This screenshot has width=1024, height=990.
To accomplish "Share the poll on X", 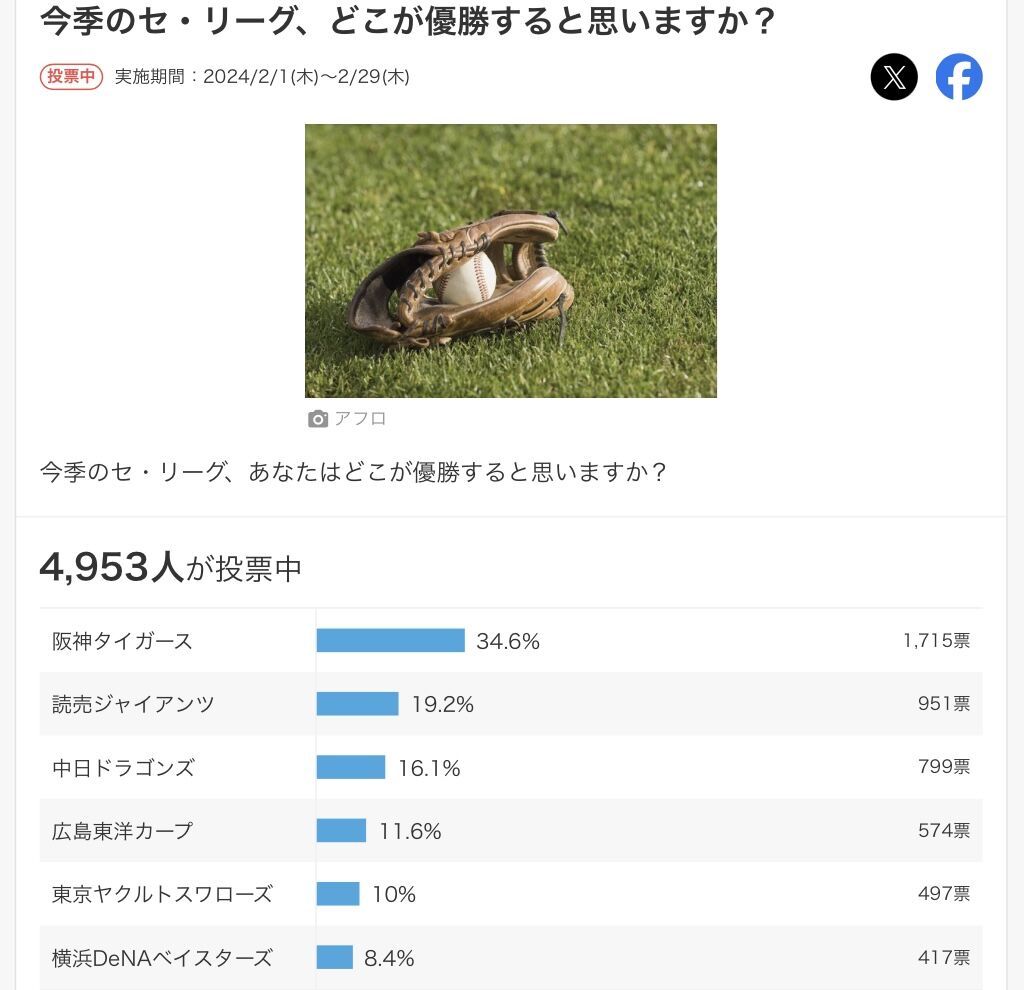I will 894,77.
